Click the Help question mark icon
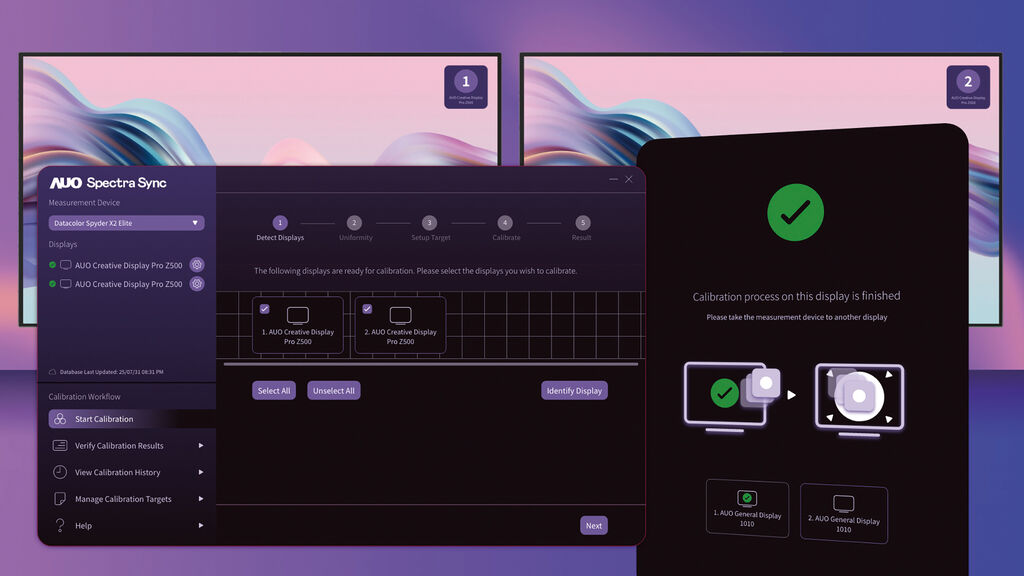This screenshot has width=1024, height=576. point(60,525)
